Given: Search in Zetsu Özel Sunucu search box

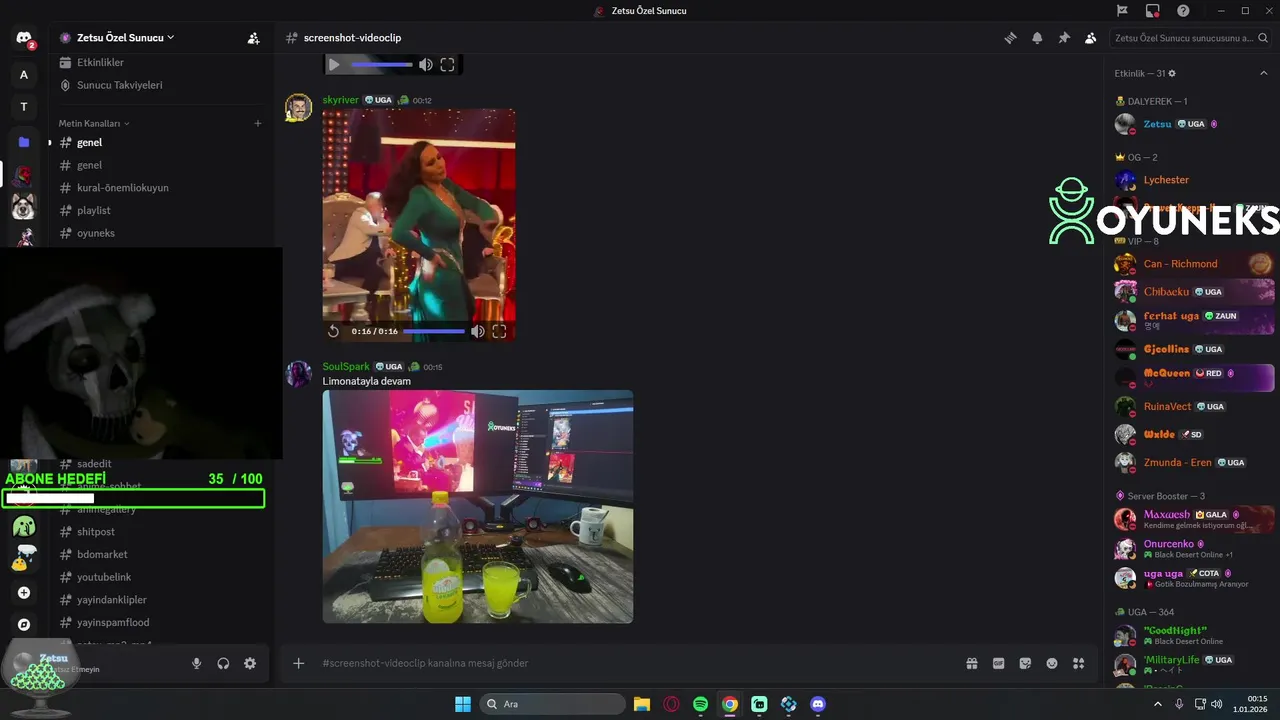Looking at the screenshot, I should (x=1190, y=38).
